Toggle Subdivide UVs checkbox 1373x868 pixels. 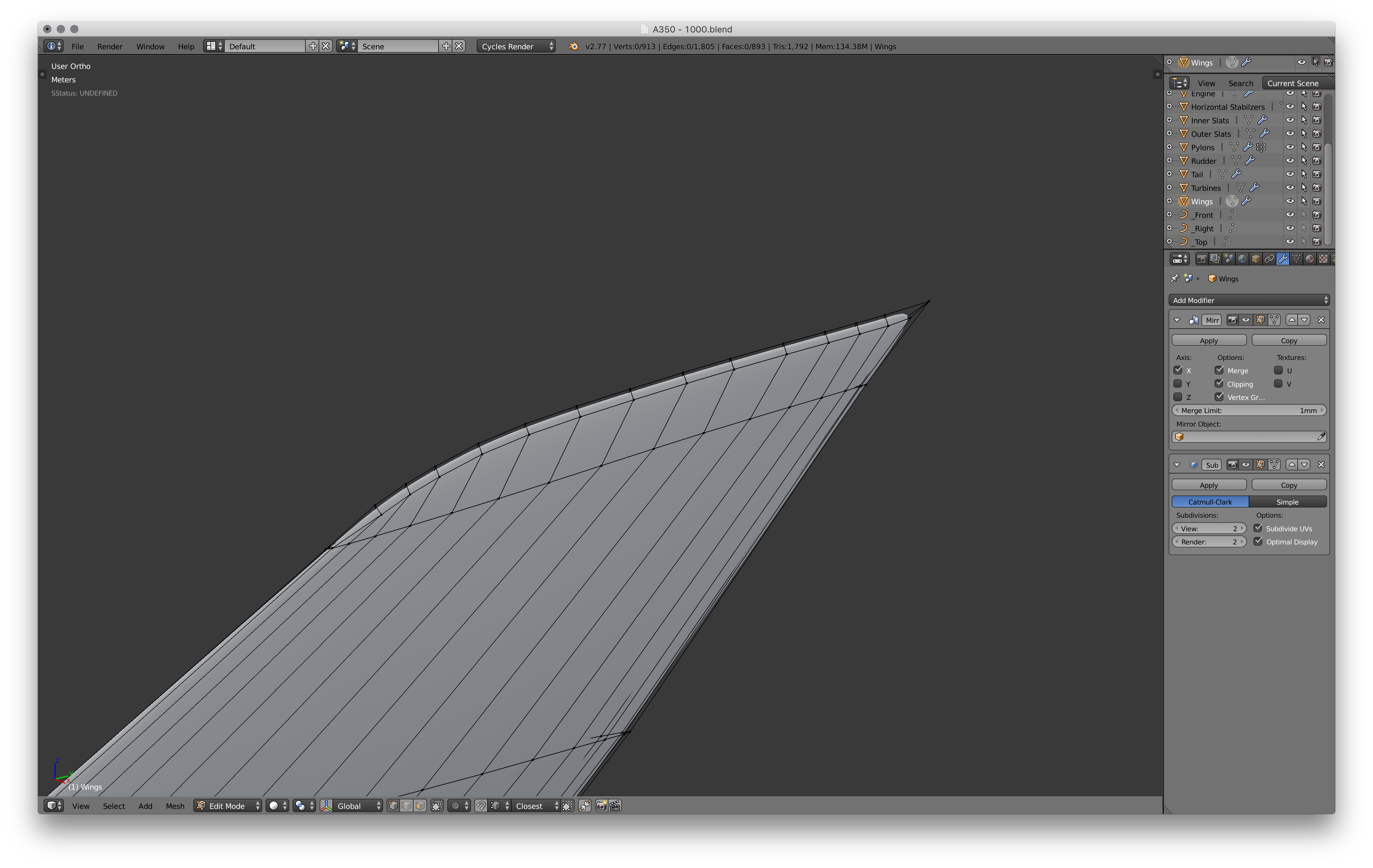click(x=1258, y=528)
